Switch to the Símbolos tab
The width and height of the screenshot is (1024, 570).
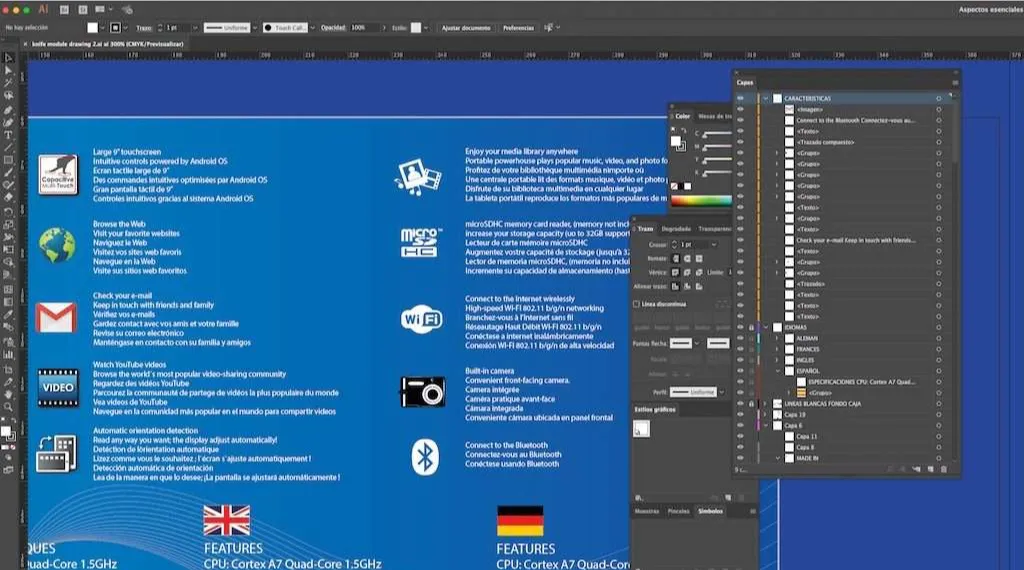(710, 511)
